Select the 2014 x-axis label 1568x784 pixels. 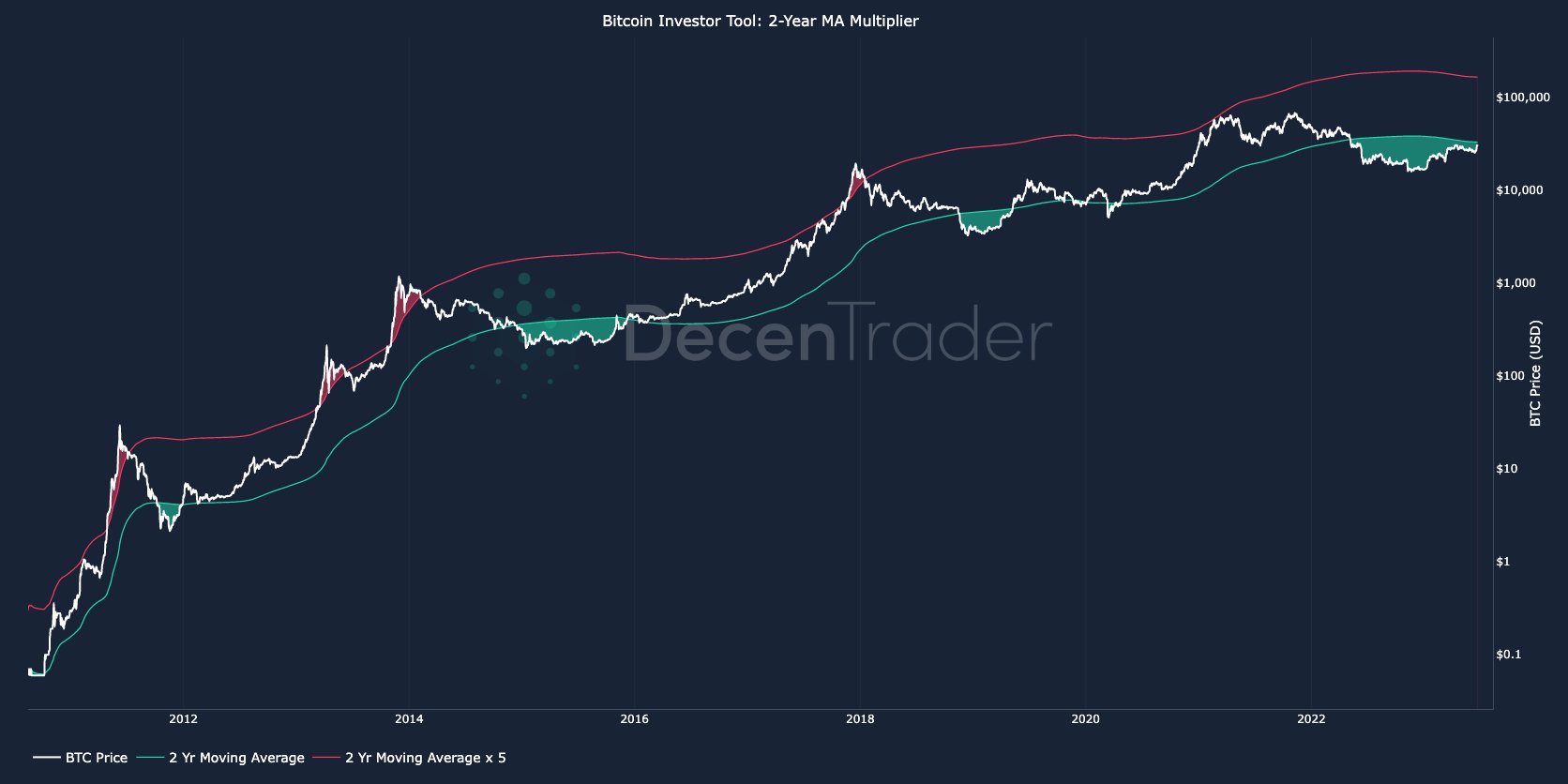[409, 719]
